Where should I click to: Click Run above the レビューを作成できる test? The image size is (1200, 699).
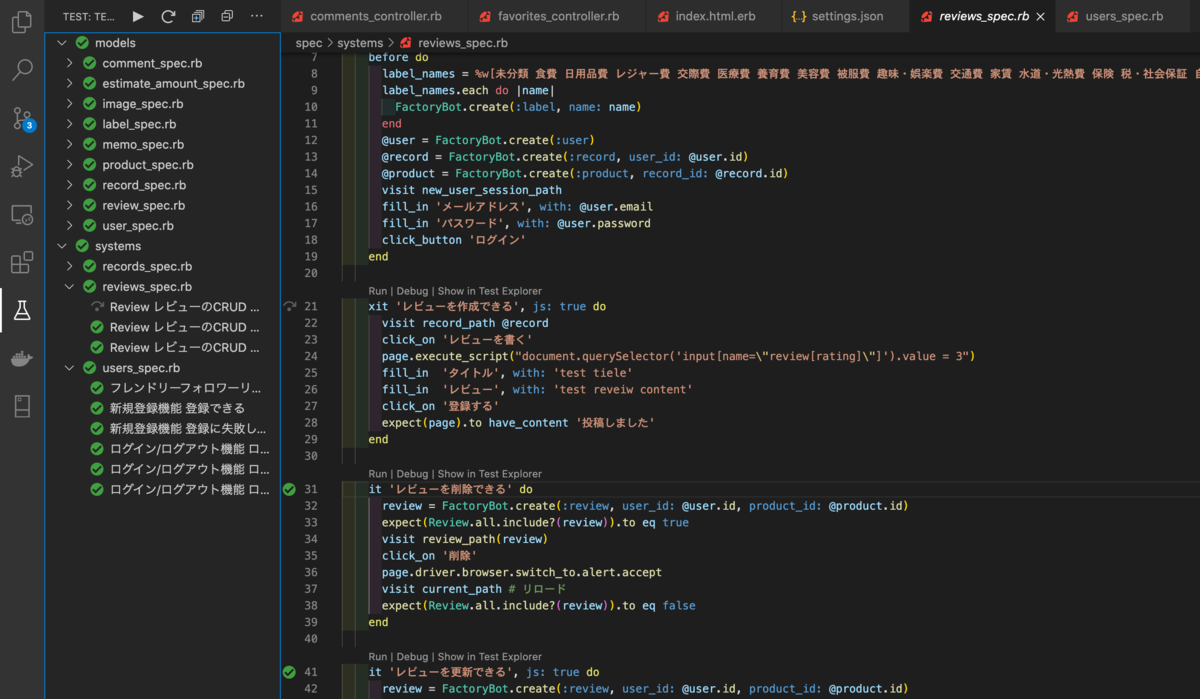pyautogui.click(x=377, y=291)
